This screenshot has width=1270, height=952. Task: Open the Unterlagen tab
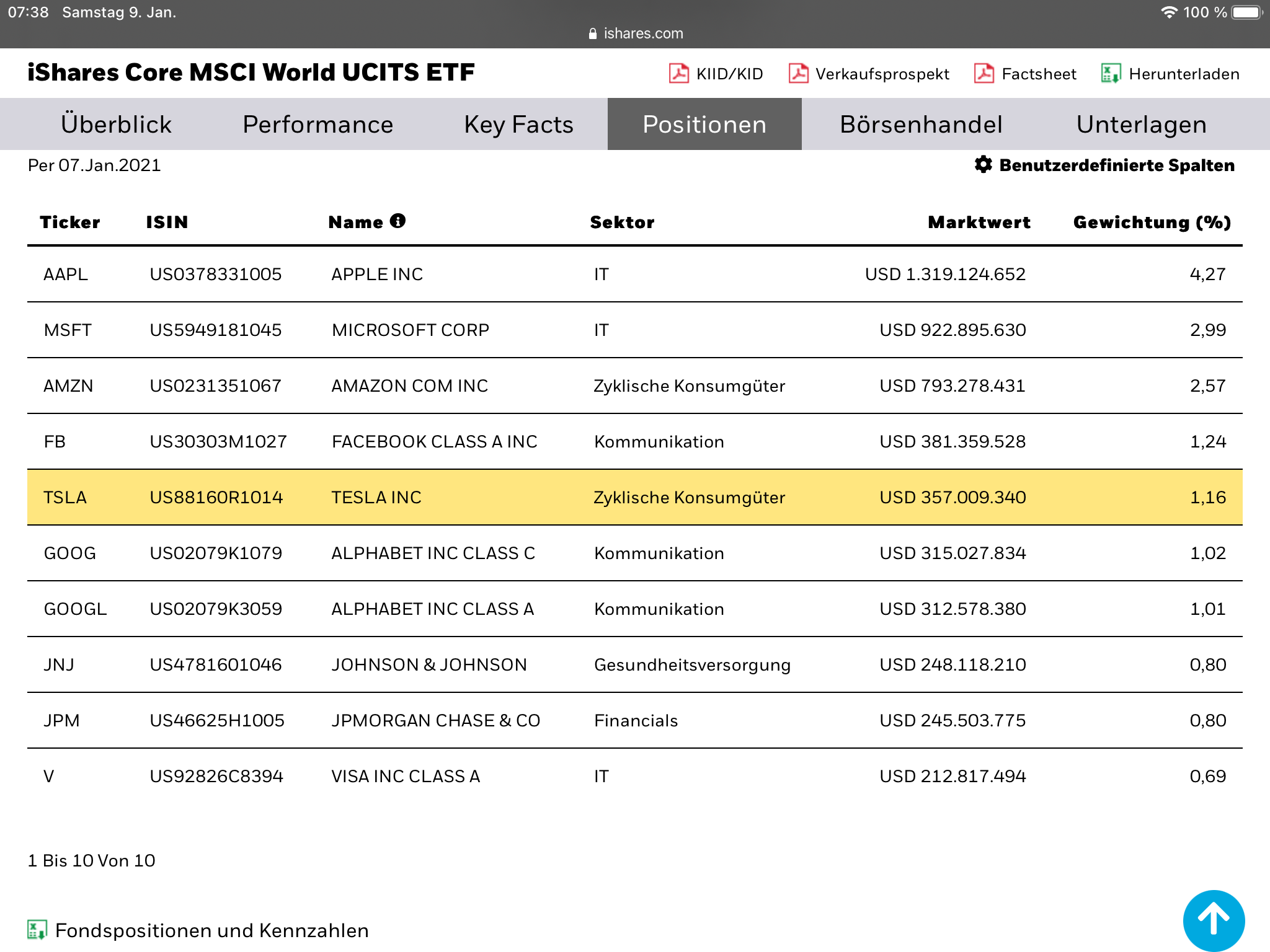1141,125
